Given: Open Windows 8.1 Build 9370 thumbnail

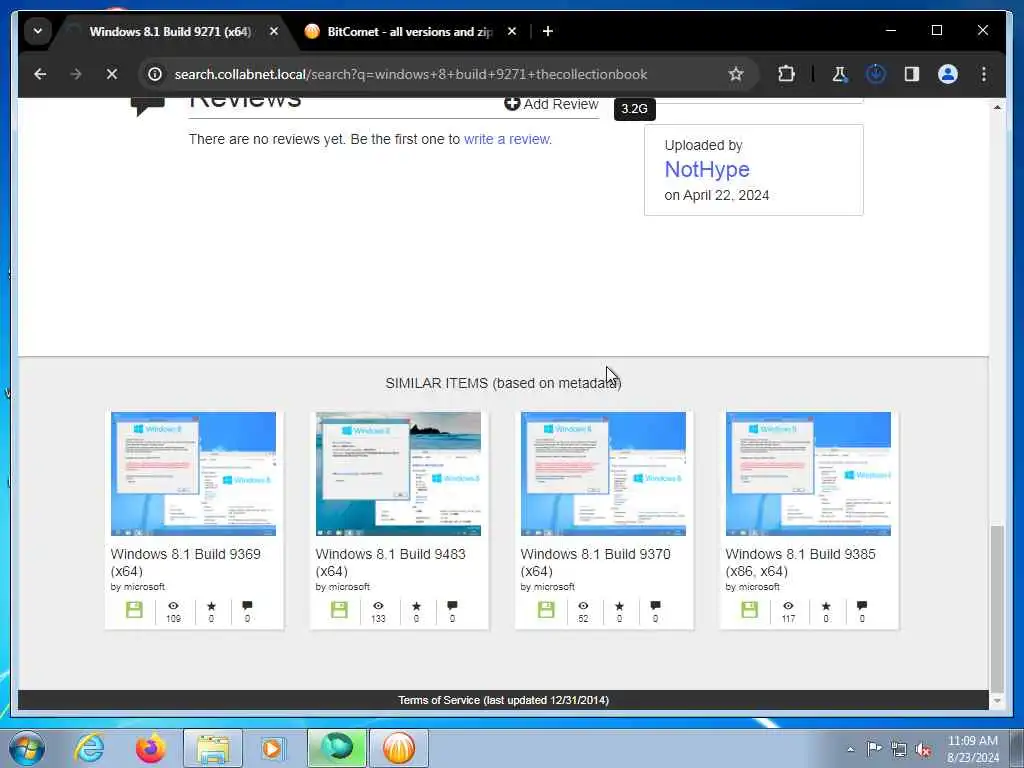Looking at the screenshot, I should click(x=603, y=473).
